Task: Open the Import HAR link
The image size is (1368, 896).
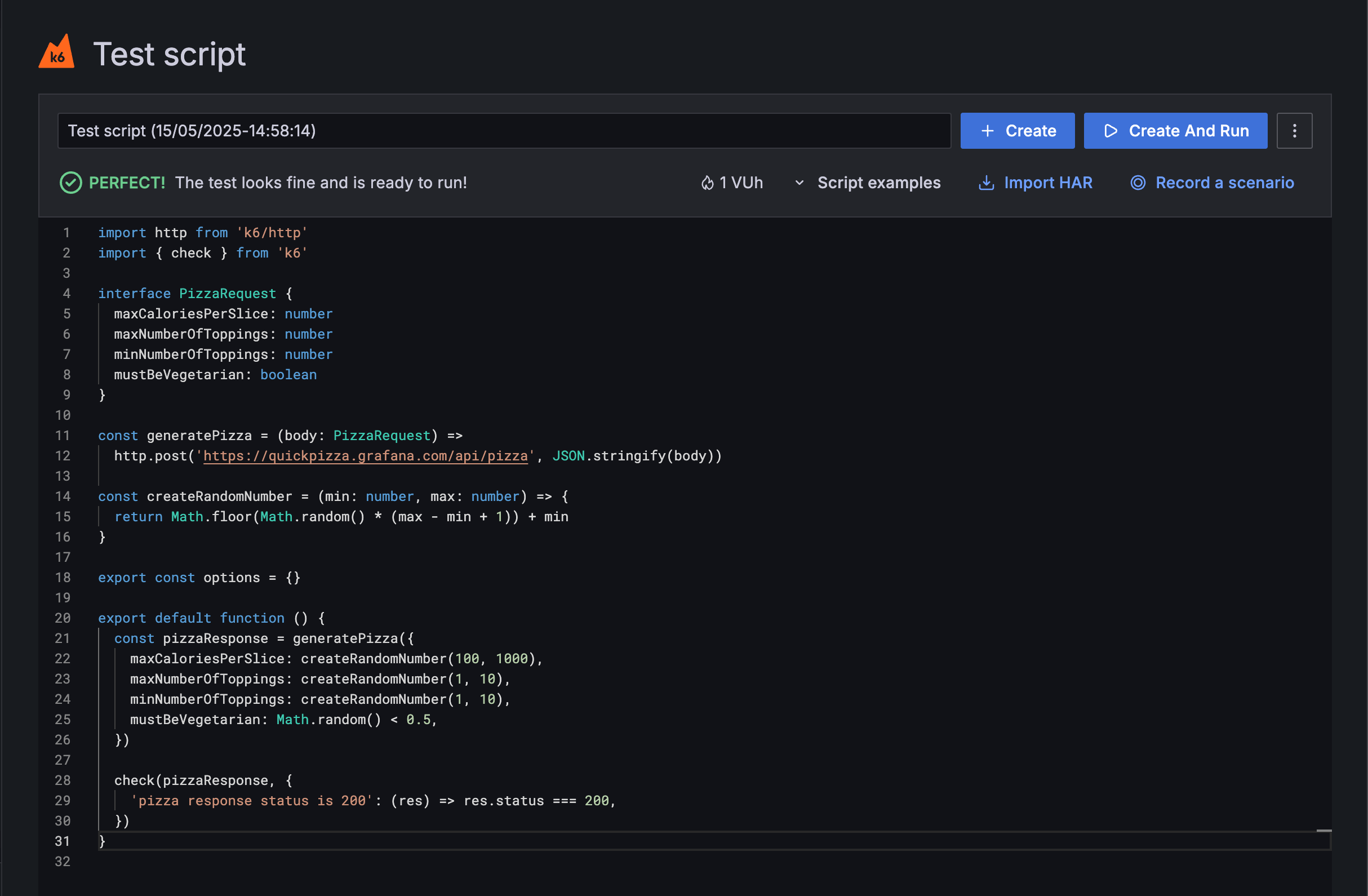Action: (1047, 183)
